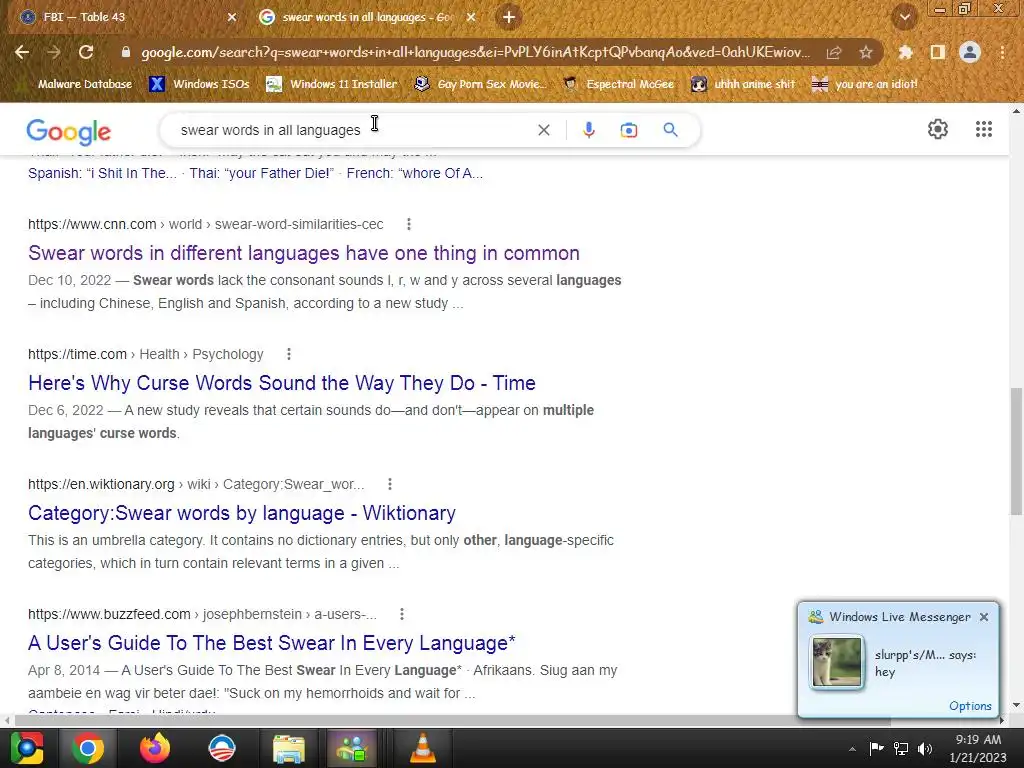The image size is (1024, 768).
Task: Open the Chrome profile avatar
Action: tap(970, 52)
